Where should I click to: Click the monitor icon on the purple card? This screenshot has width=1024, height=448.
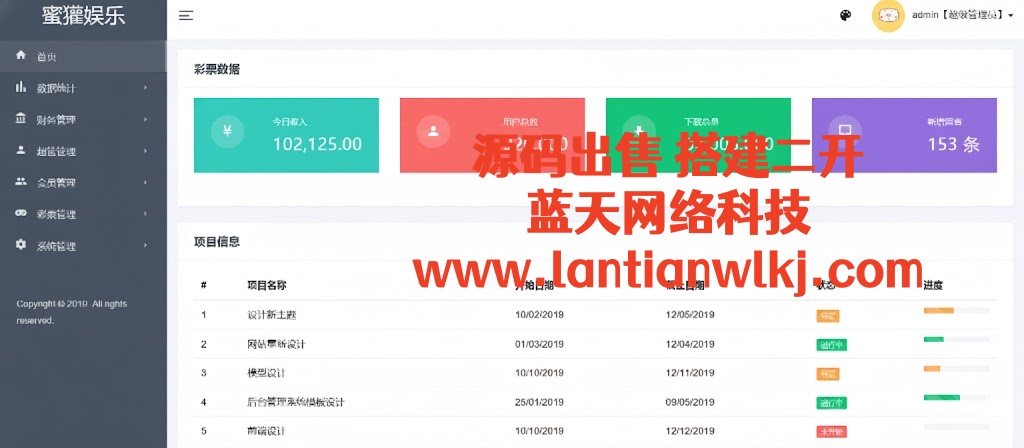[845, 131]
